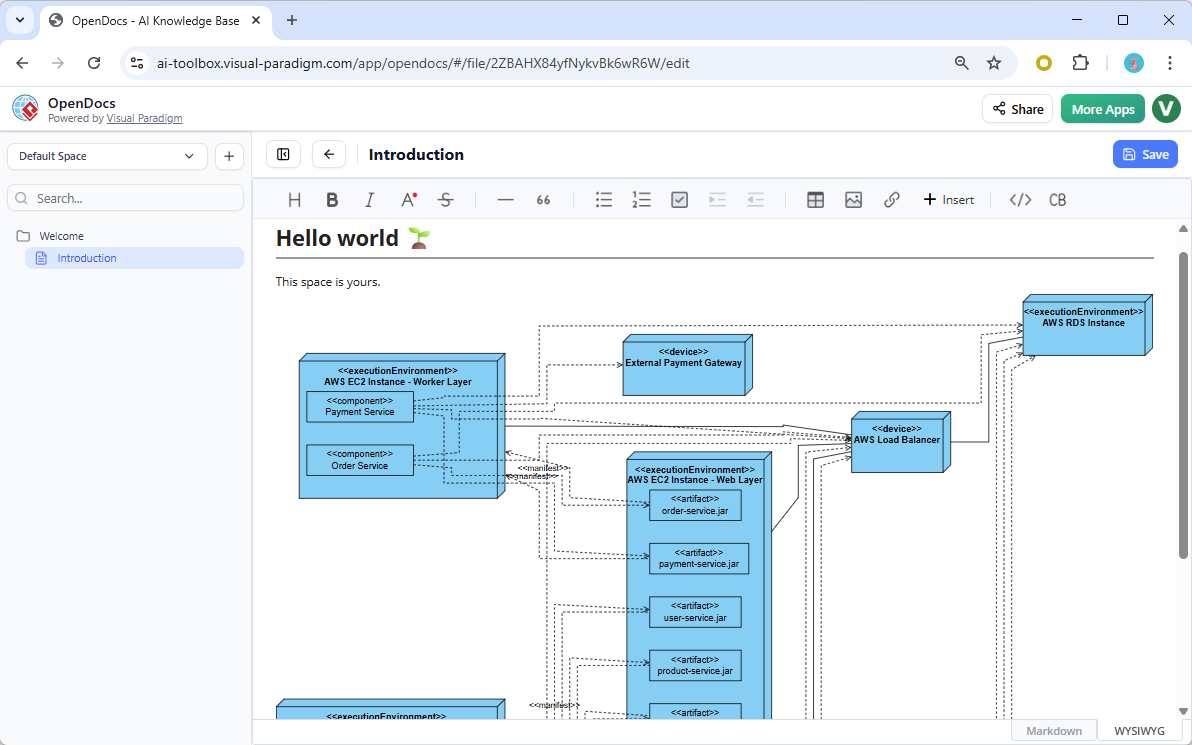1192x745 pixels.
Task: Insert an inline code snippet
Action: [1019, 199]
